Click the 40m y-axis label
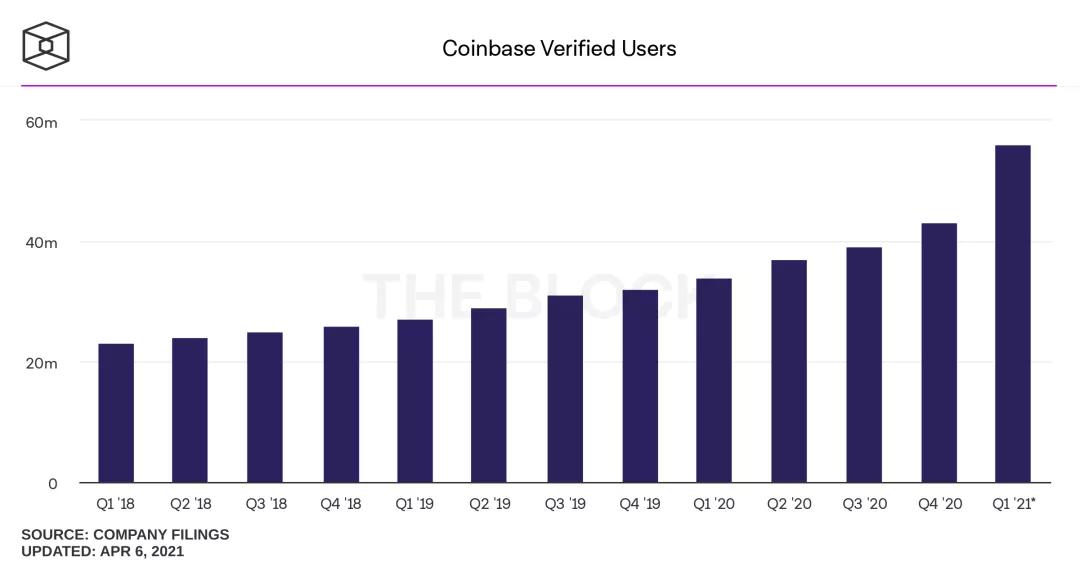The width and height of the screenshot is (1080, 567). 41,242
